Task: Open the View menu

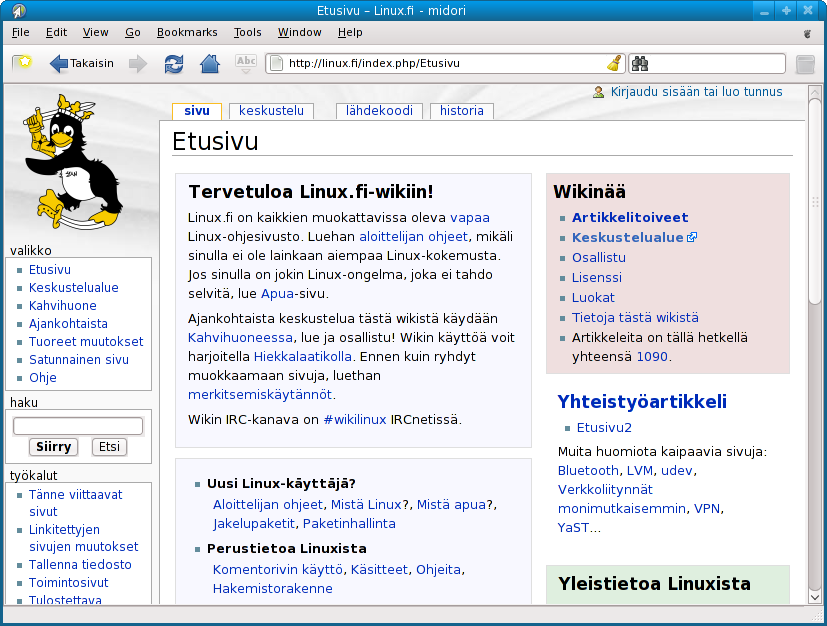Action: point(96,32)
